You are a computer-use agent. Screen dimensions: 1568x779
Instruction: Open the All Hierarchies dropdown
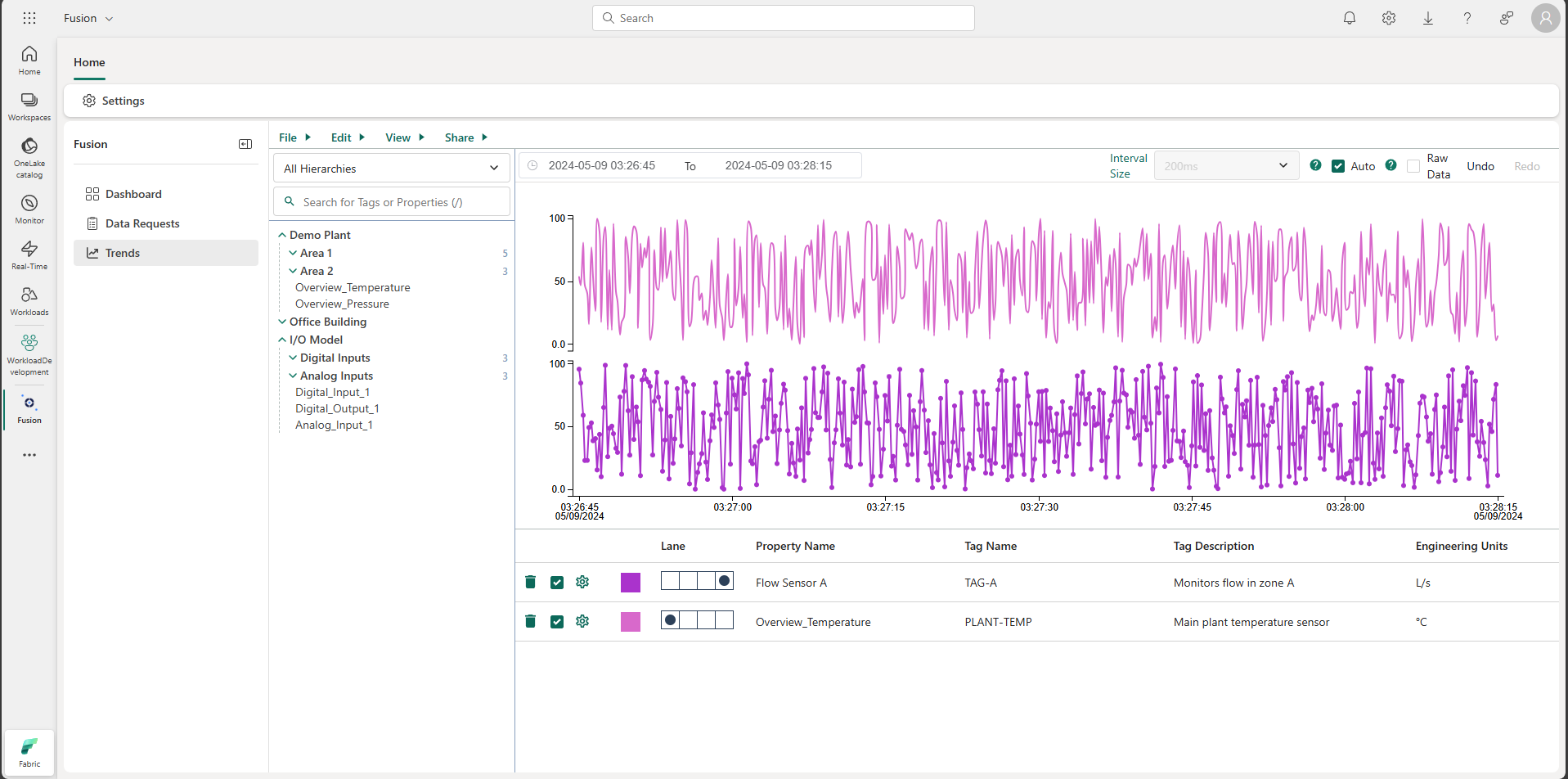pos(391,169)
